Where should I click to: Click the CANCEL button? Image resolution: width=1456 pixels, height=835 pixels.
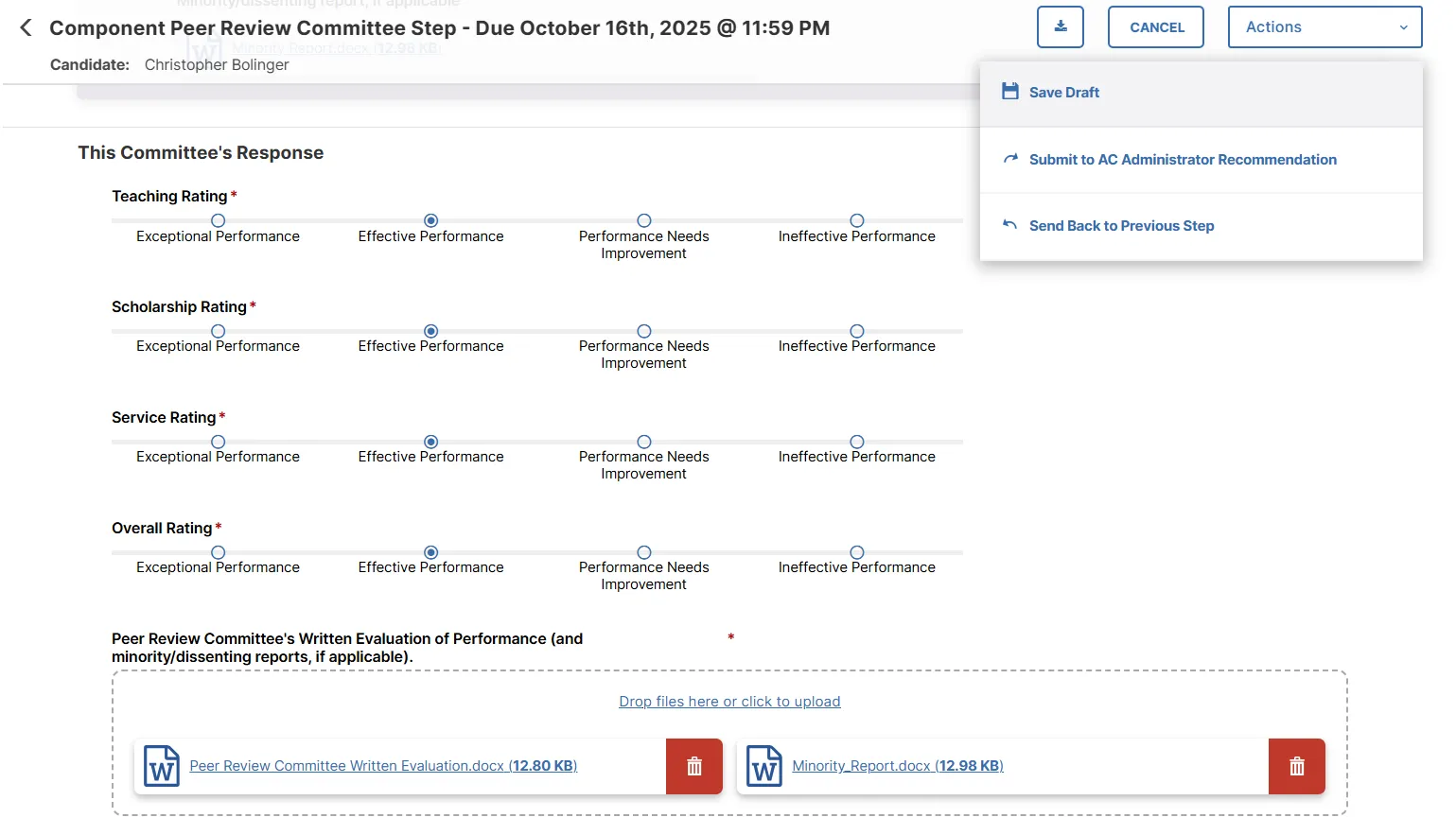[x=1155, y=26]
